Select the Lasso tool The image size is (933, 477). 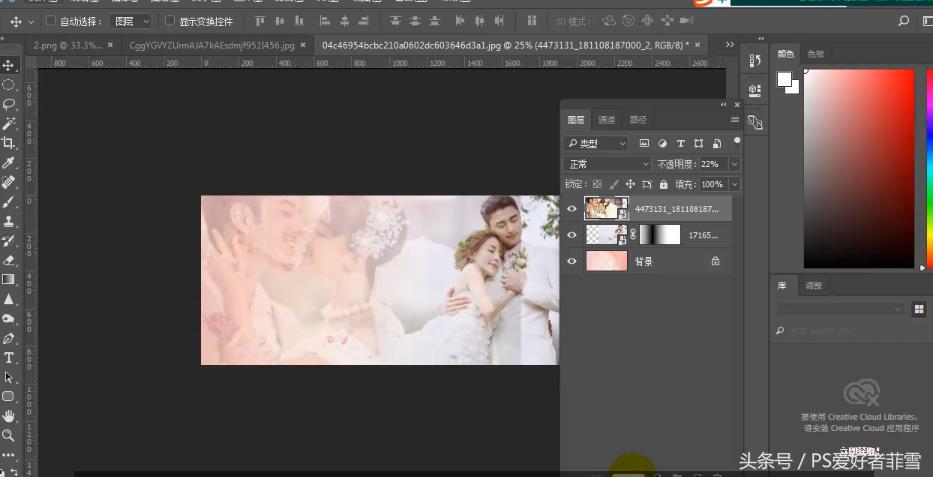tap(9, 104)
